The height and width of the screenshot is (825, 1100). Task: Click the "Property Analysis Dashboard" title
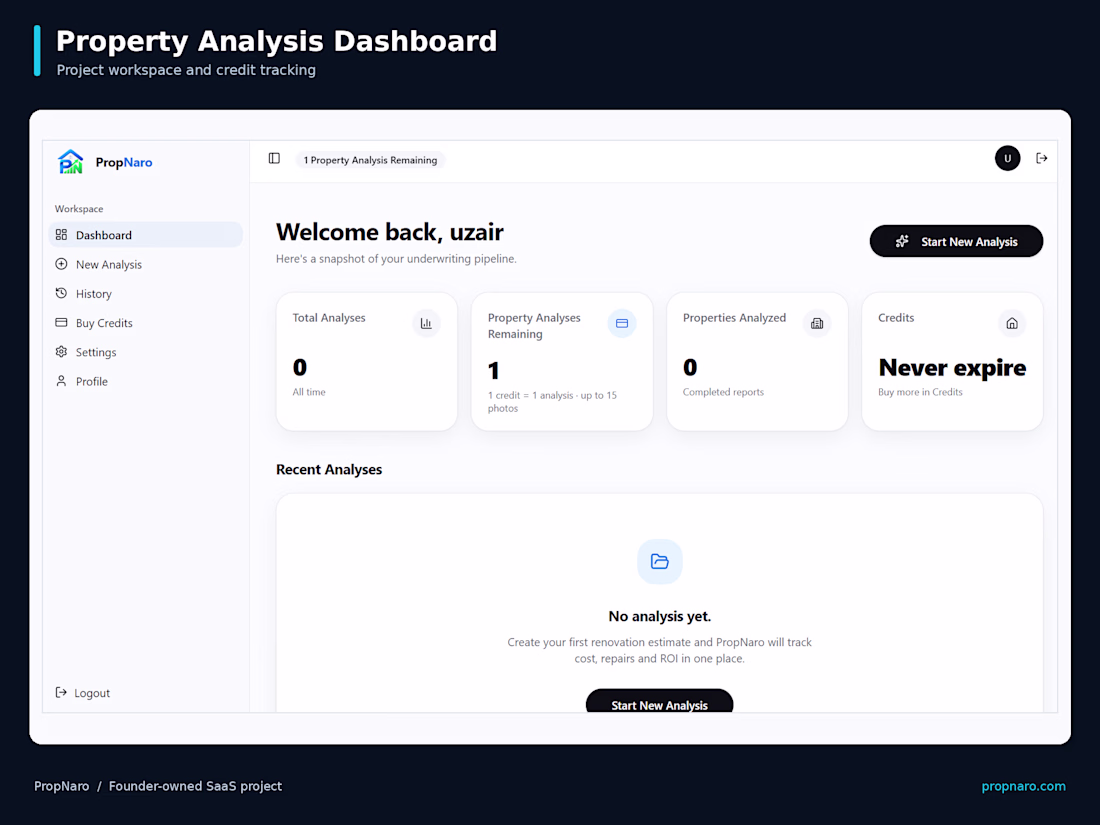click(x=276, y=41)
